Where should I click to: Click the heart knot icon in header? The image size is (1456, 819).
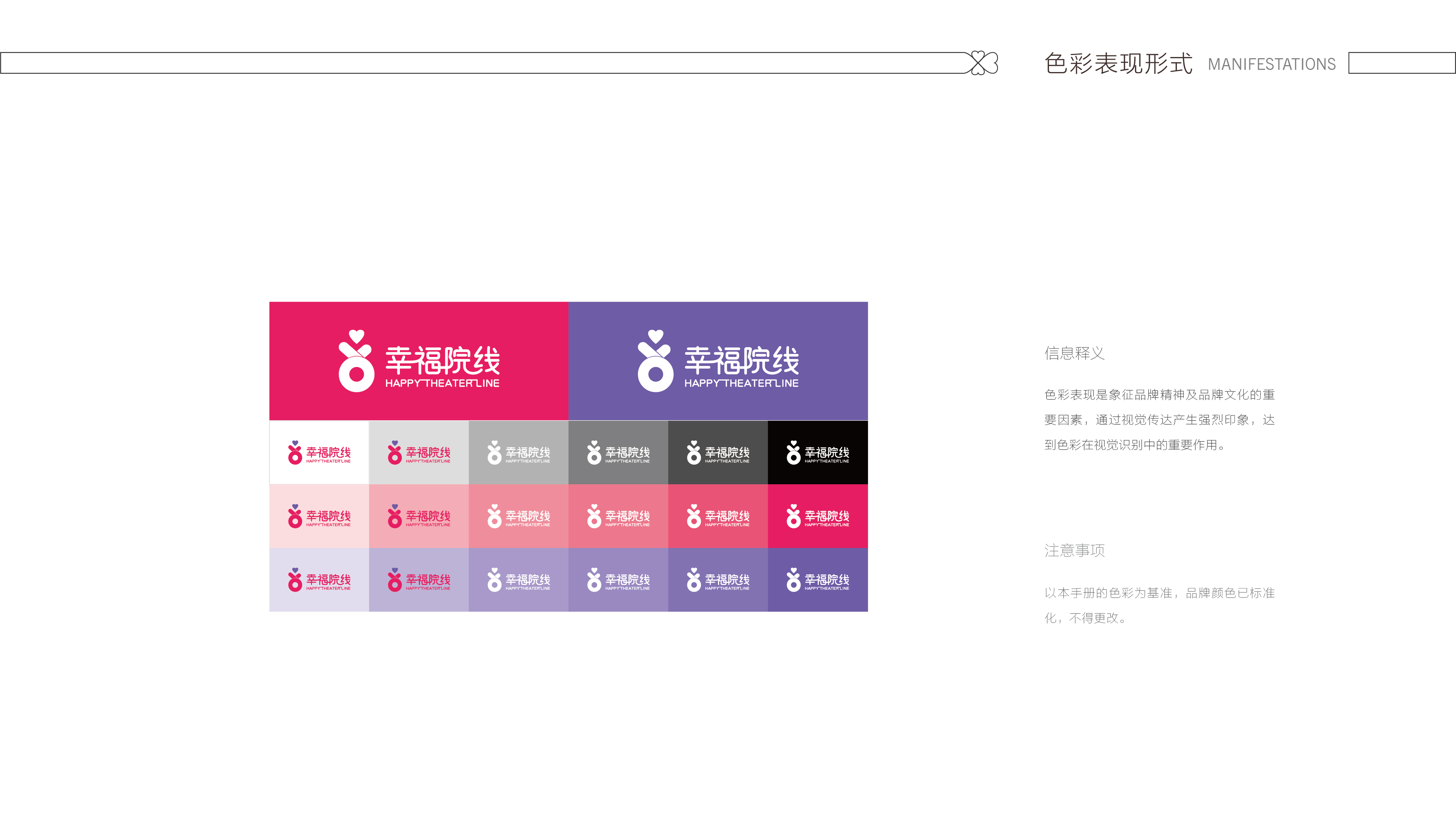(984, 63)
